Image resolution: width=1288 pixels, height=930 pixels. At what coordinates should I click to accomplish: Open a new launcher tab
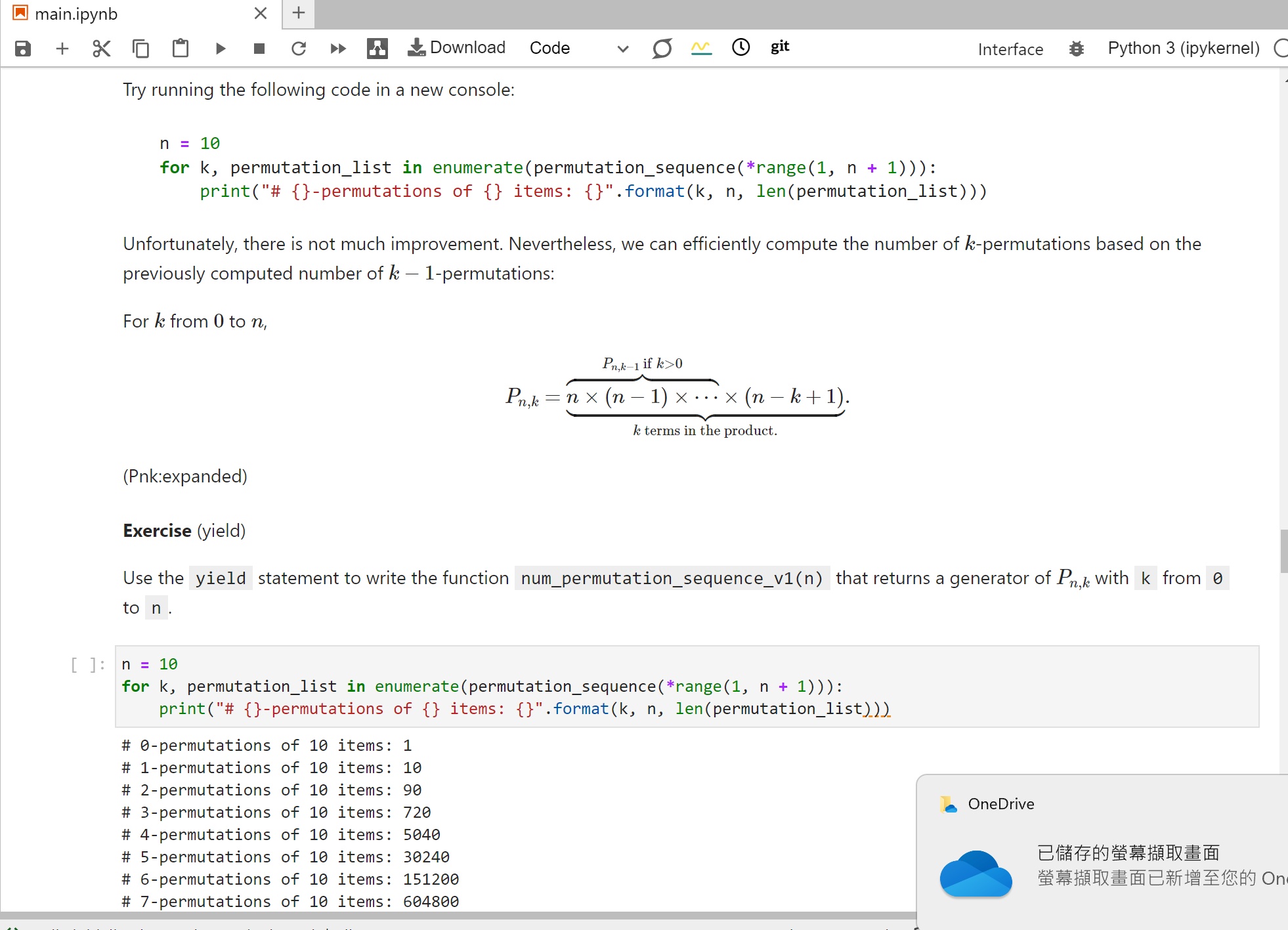tap(299, 13)
